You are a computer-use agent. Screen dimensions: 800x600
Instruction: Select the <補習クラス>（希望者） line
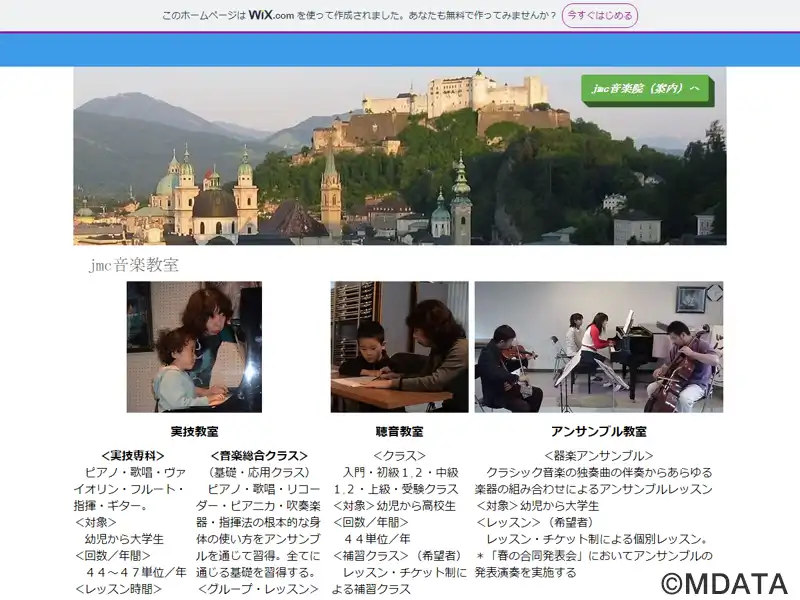[x=397, y=556]
